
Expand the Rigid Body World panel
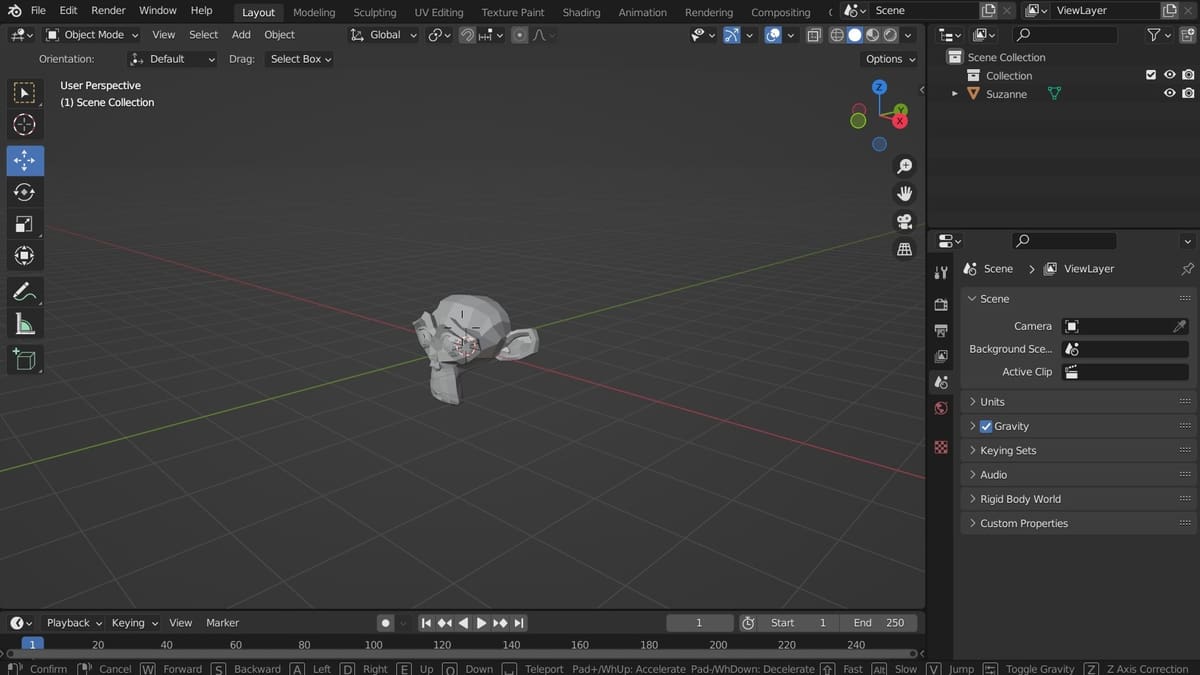pyautogui.click(x=1079, y=499)
